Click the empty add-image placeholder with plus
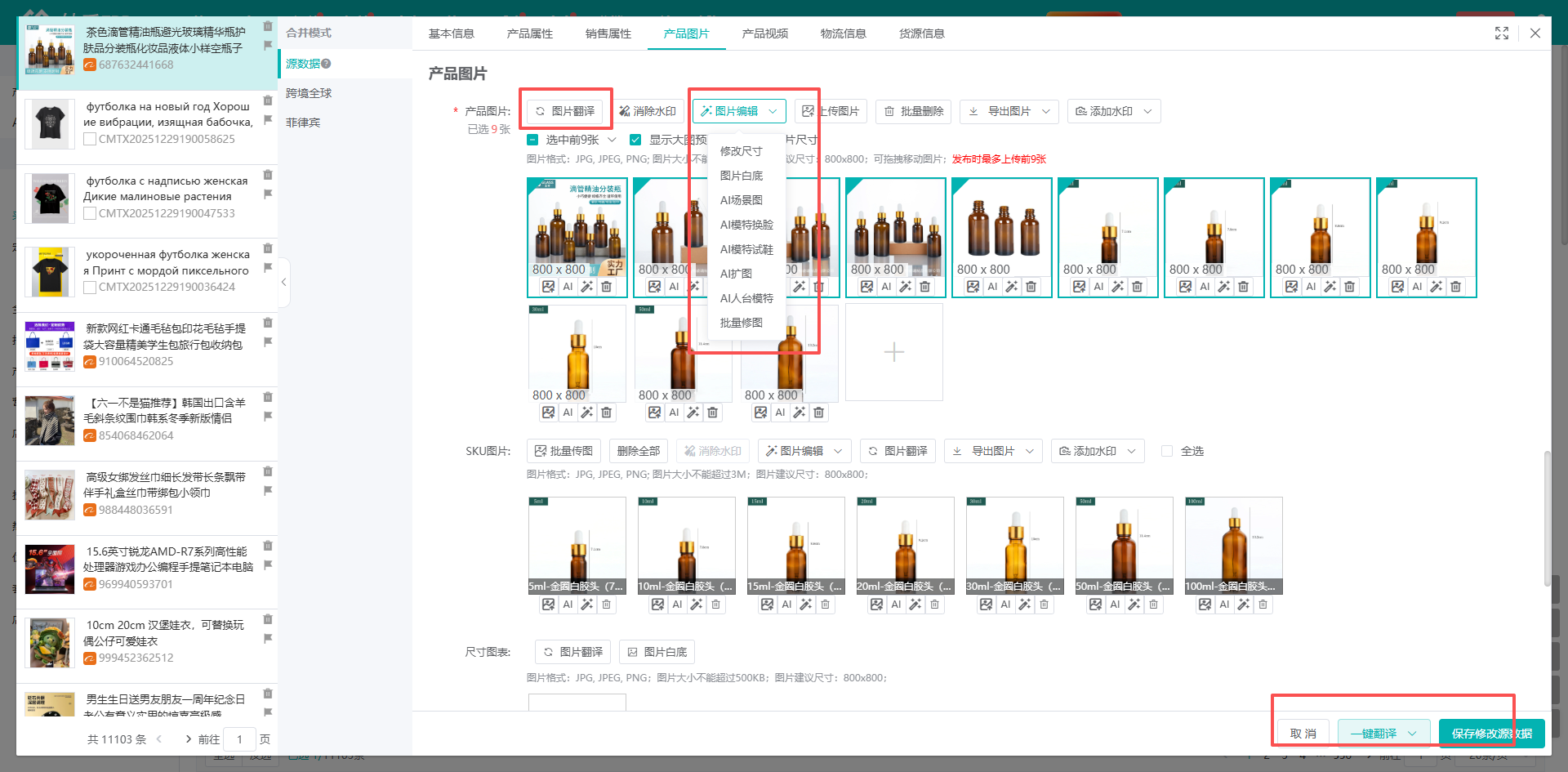1568x772 pixels. (x=893, y=352)
